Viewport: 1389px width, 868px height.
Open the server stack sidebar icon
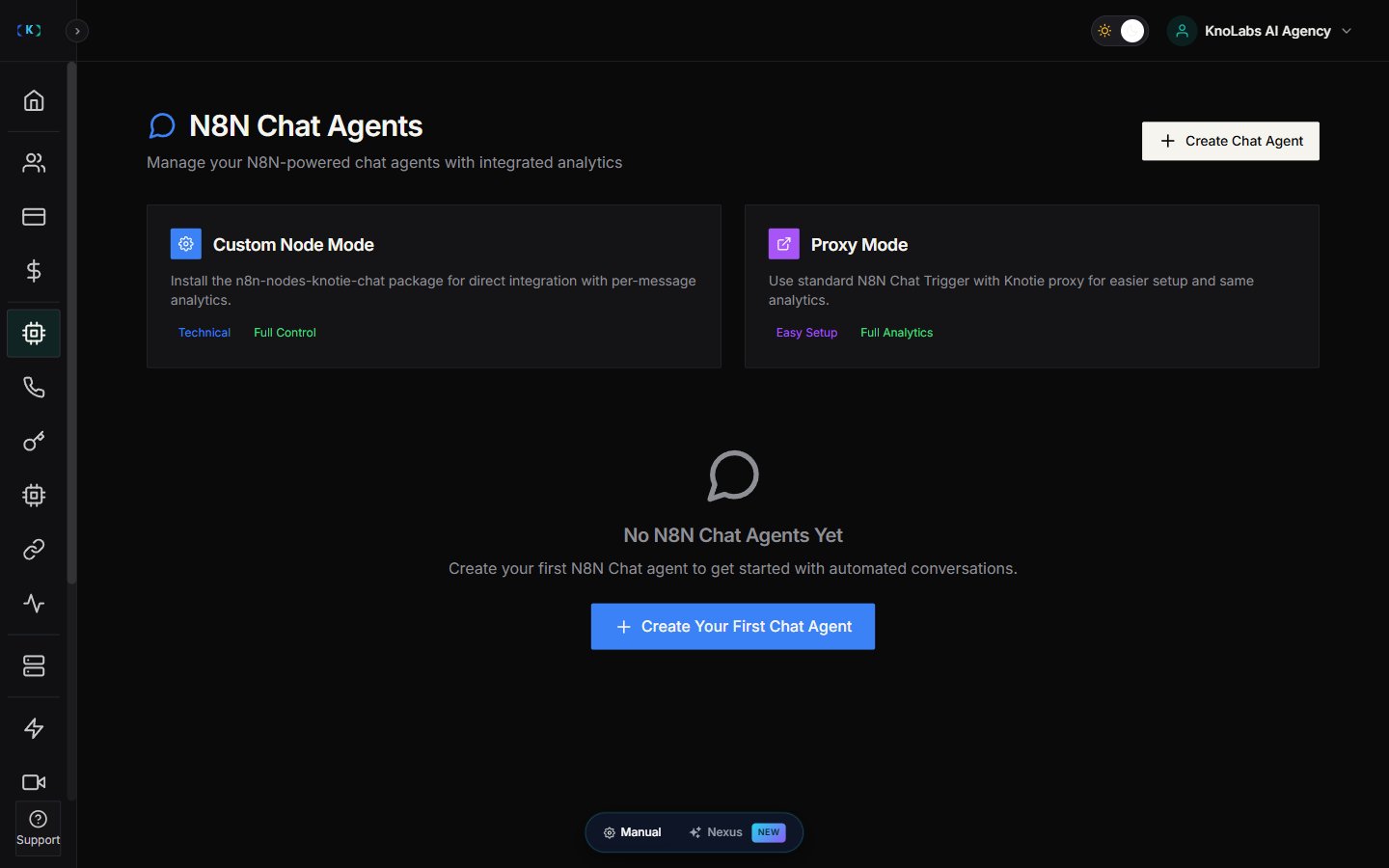[34, 666]
